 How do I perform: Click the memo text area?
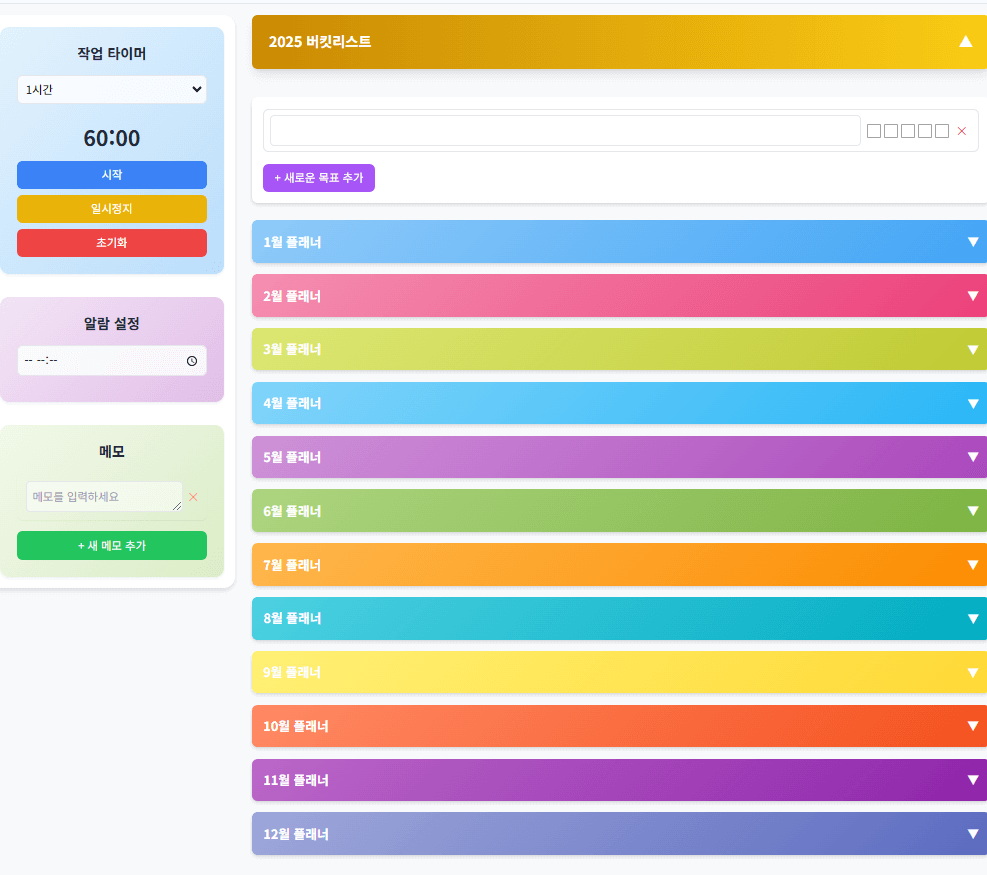(x=104, y=497)
